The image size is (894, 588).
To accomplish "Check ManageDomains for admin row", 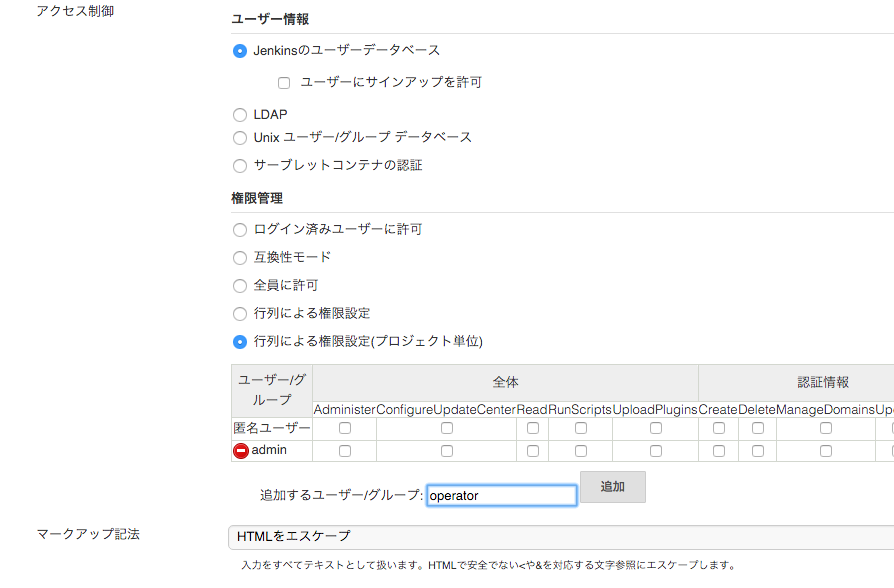I will (x=826, y=451).
